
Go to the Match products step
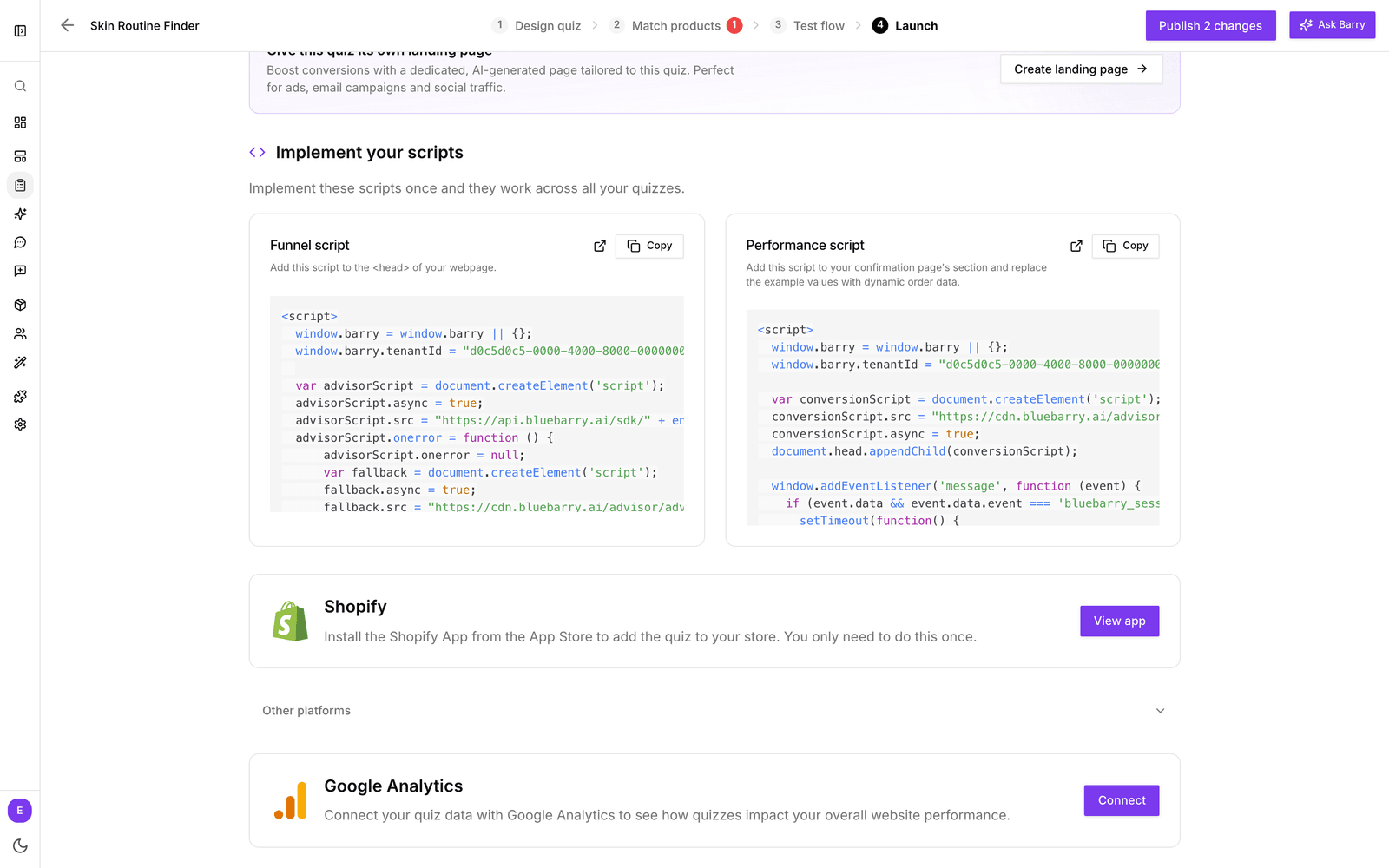pos(675,25)
